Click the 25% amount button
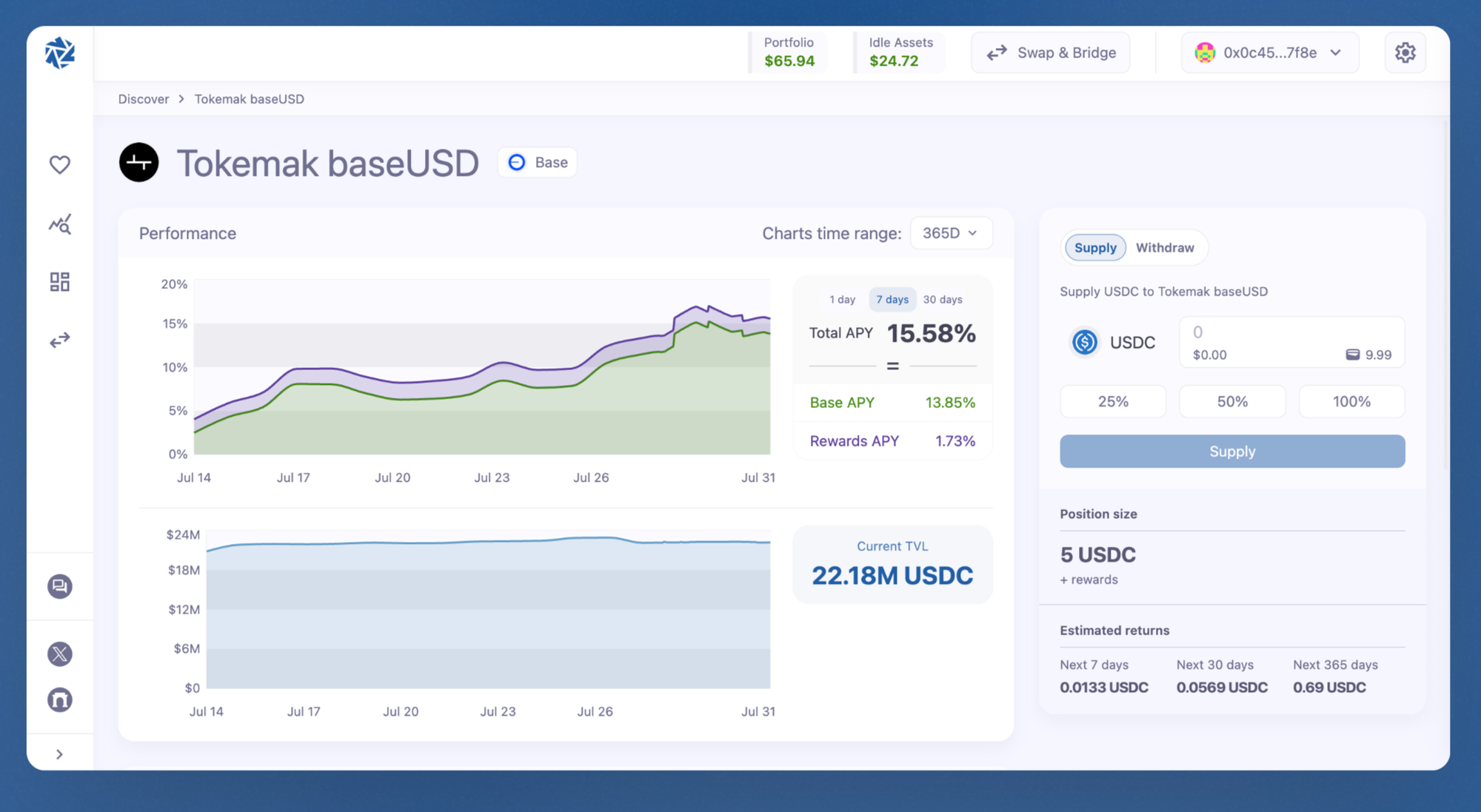 [x=1113, y=401]
